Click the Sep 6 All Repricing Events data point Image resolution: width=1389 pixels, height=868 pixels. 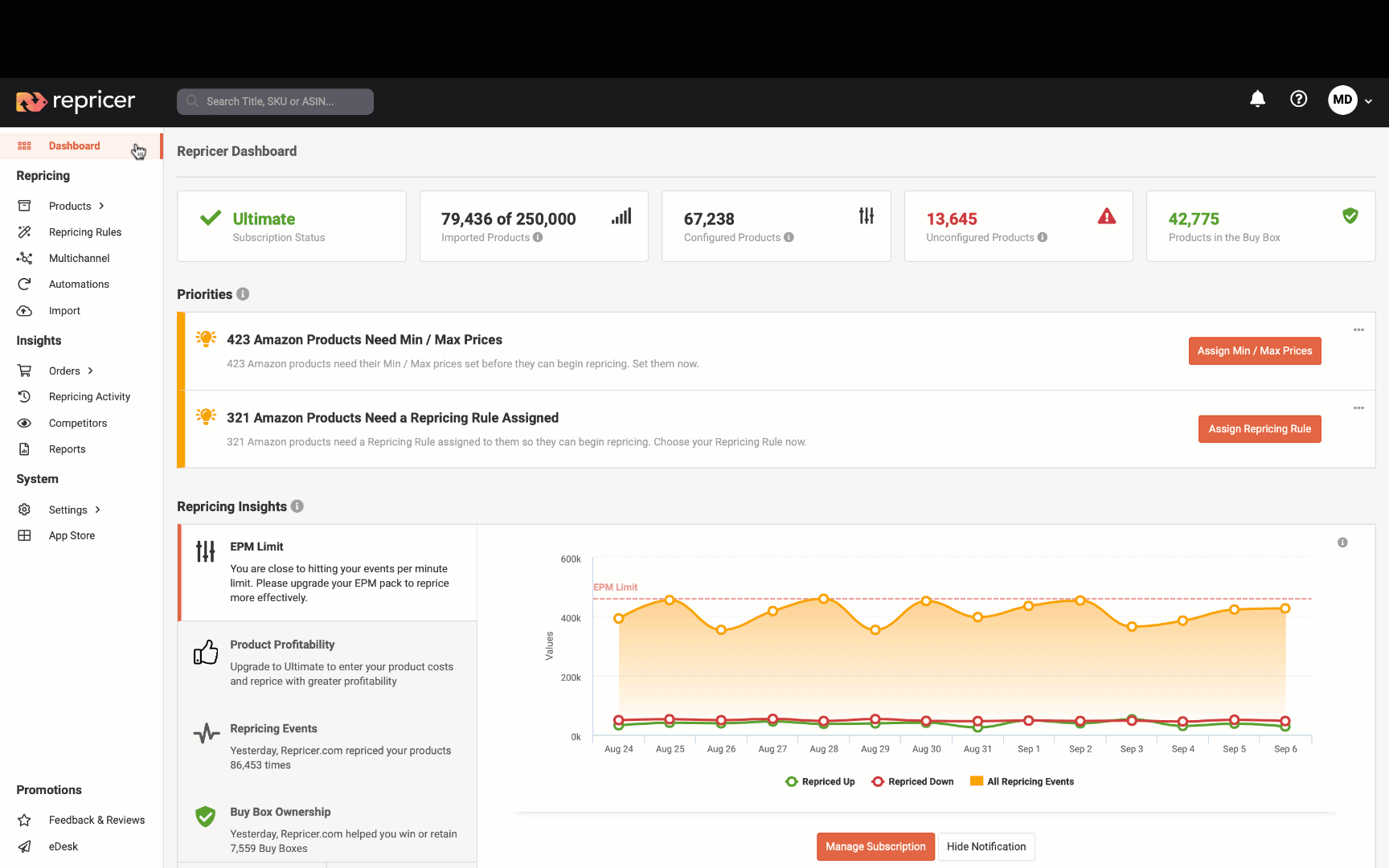pyautogui.click(x=1285, y=608)
